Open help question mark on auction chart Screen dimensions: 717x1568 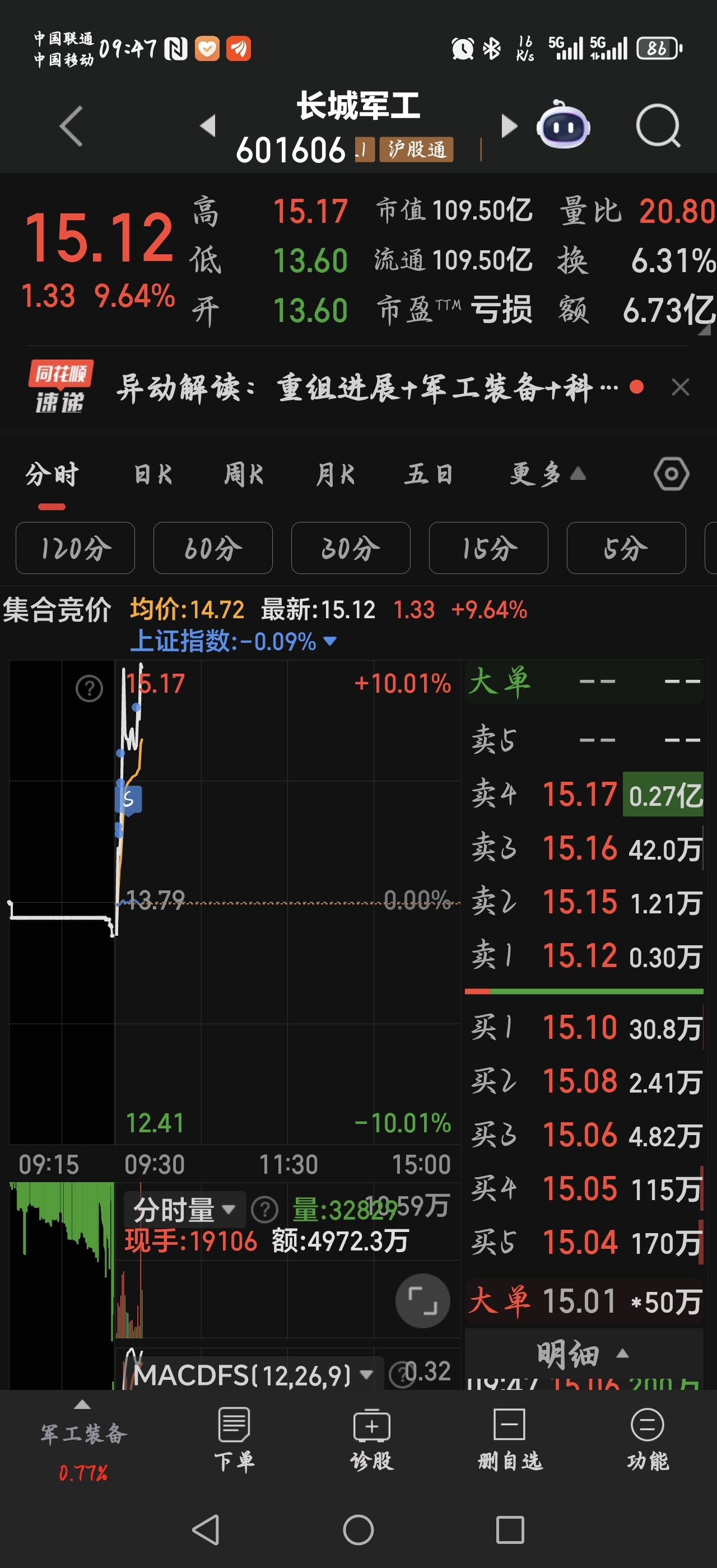(x=89, y=688)
